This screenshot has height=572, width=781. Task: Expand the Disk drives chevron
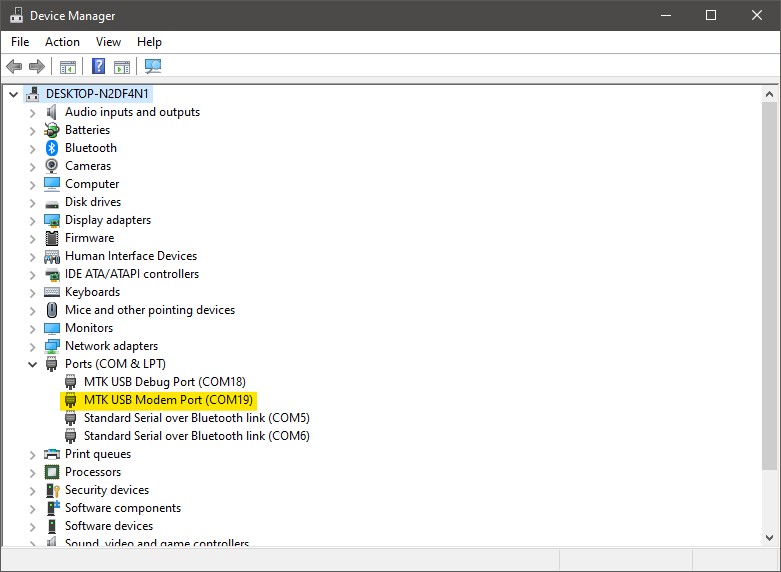(32, 202)
